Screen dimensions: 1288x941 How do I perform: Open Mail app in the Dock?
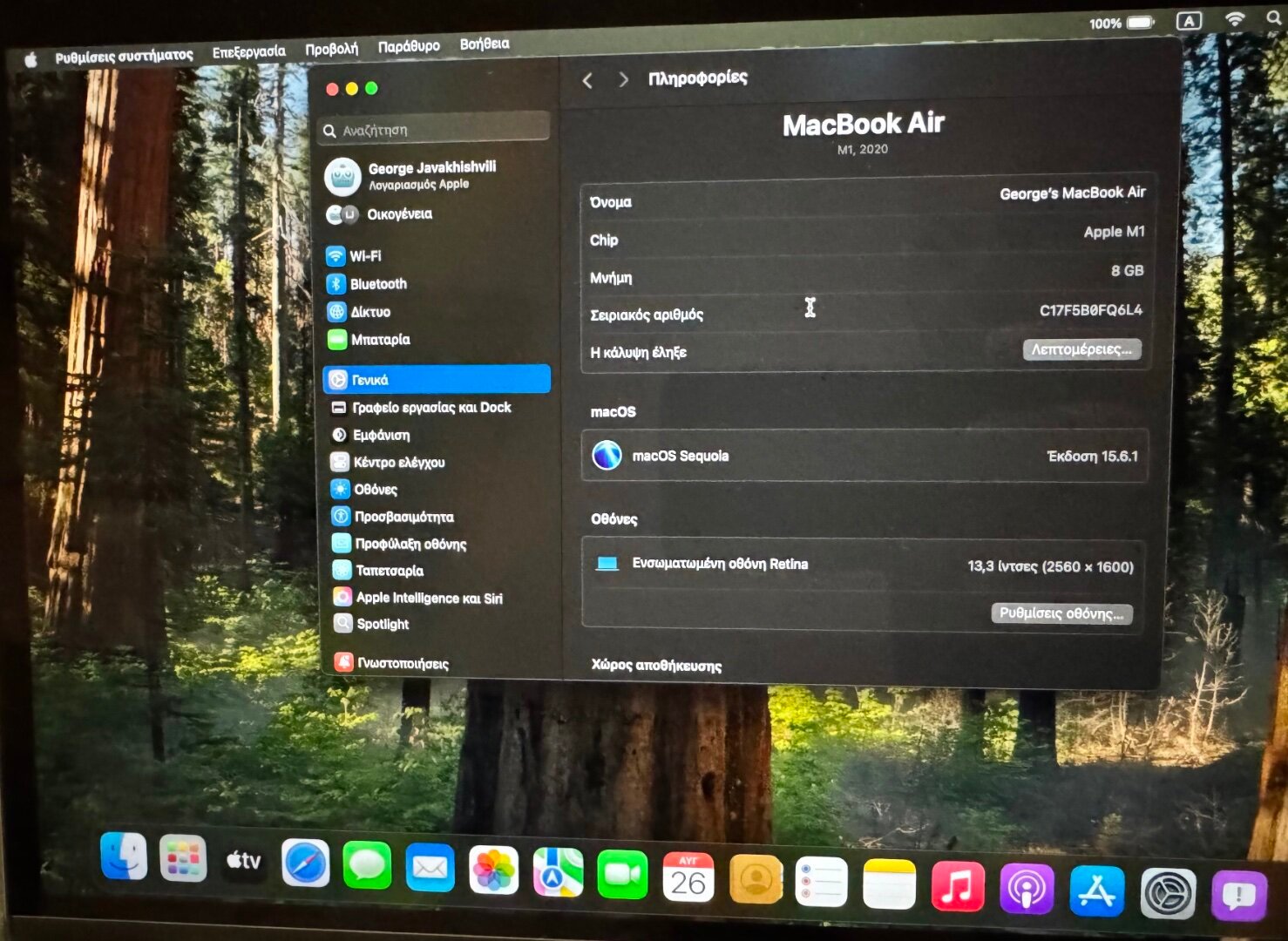pos(430,868)
